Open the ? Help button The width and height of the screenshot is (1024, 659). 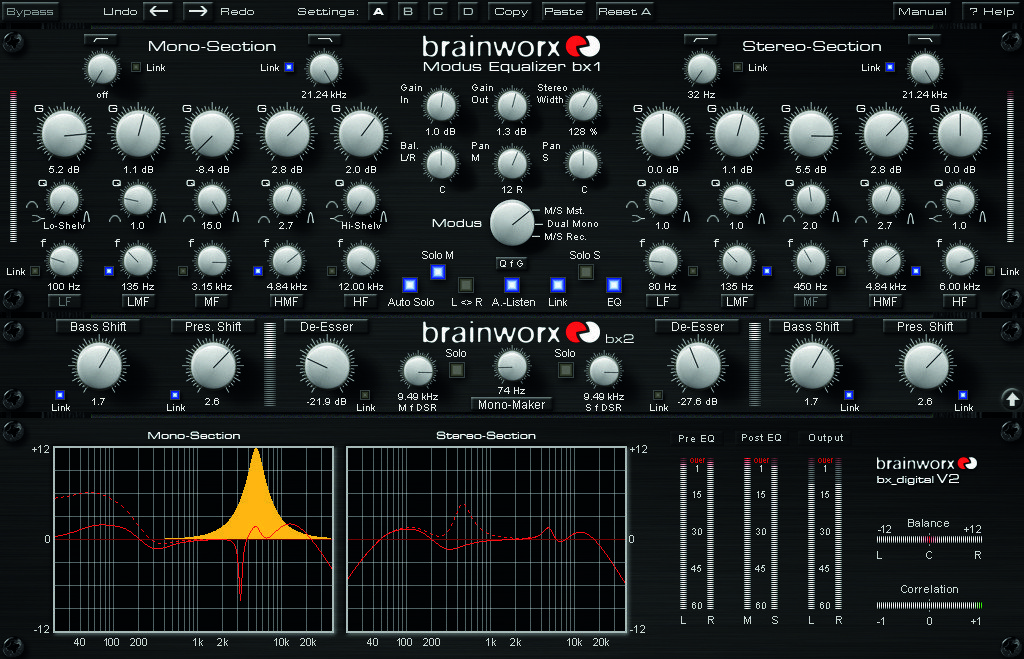pyautogui.click(x=991, y=11)
